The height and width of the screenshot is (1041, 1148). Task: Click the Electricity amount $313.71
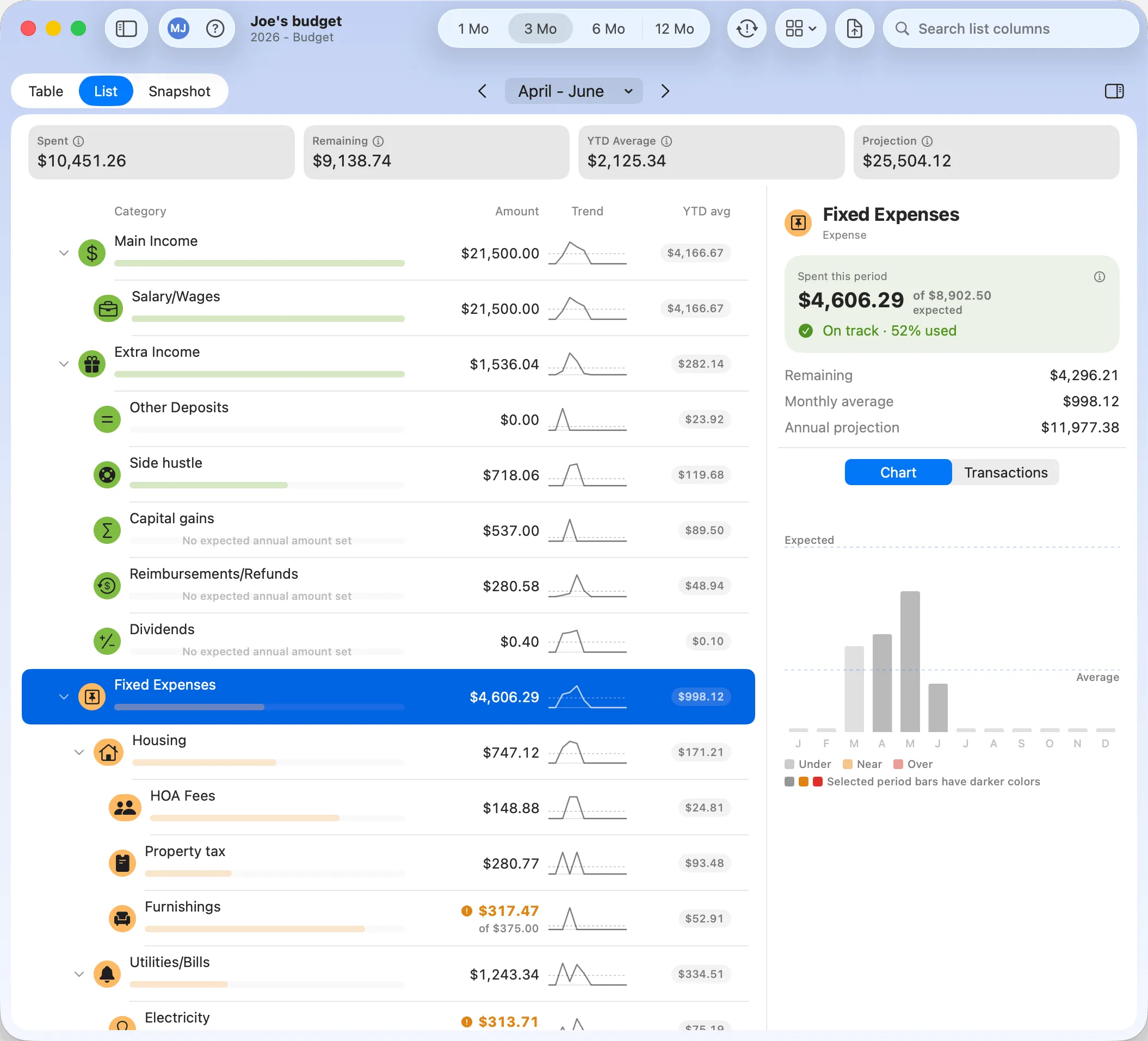coord(508,1021)
